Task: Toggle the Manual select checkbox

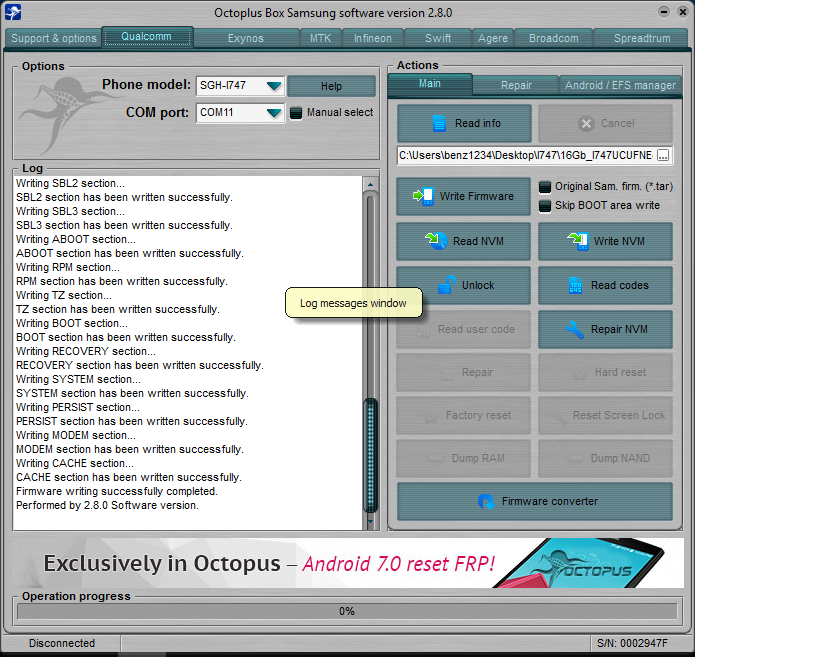Action: [296, 113]
